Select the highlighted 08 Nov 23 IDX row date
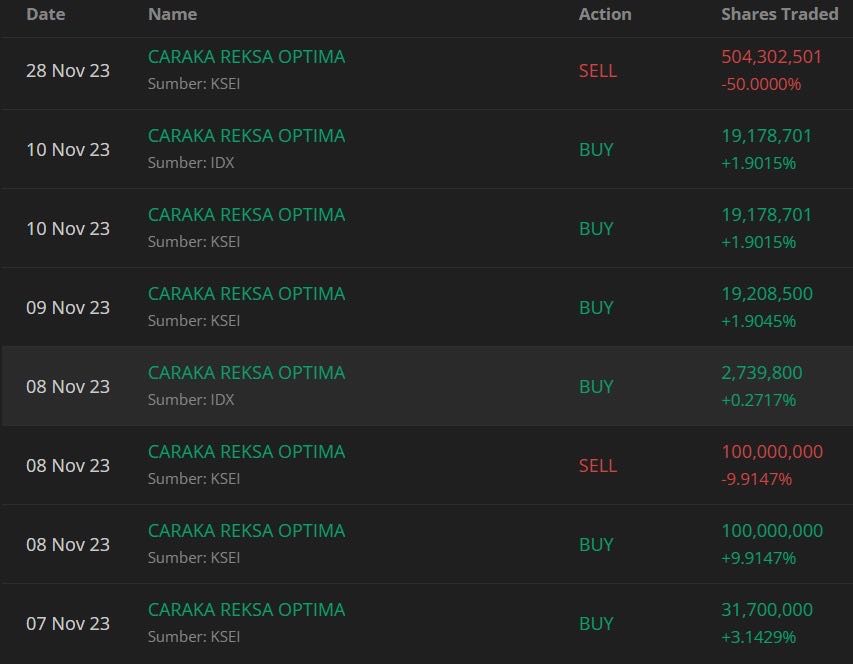Viewport: 853px width, 664px height. pyautogui.click(x=68, y=387)
